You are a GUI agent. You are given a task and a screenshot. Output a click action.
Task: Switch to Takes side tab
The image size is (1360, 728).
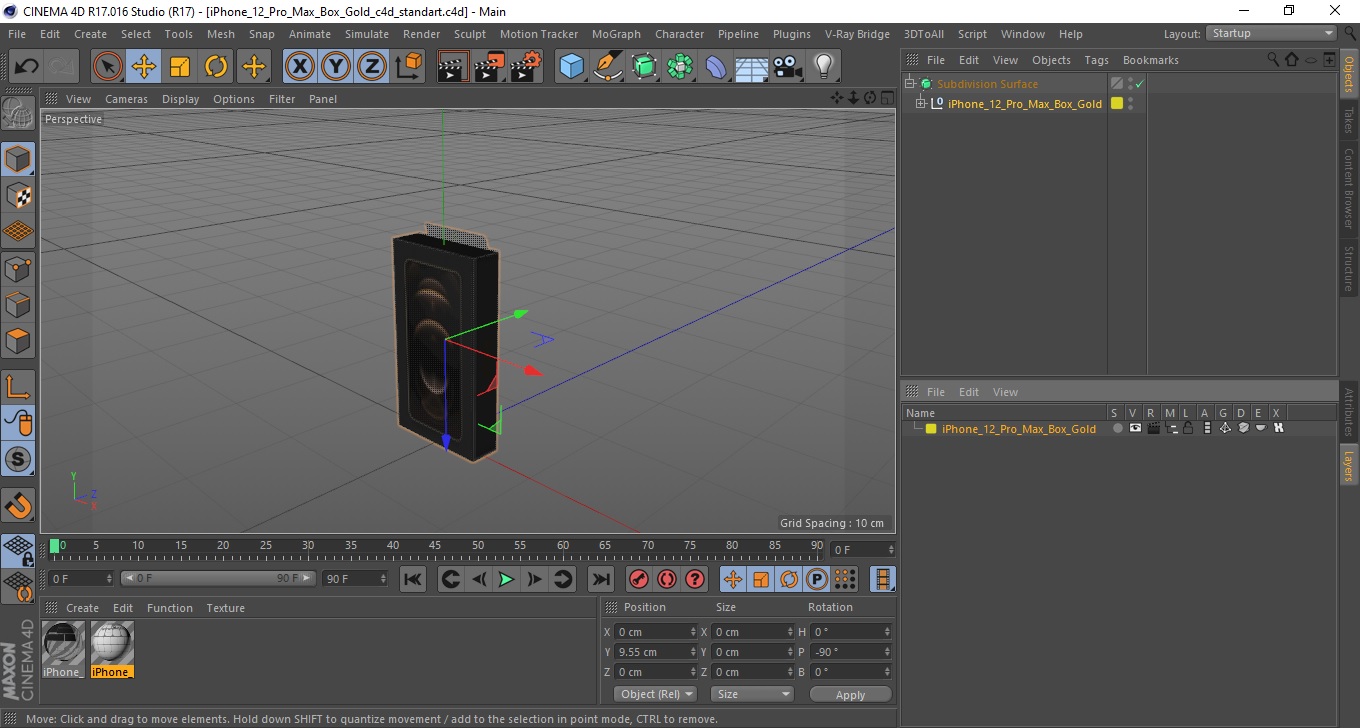1348,120
